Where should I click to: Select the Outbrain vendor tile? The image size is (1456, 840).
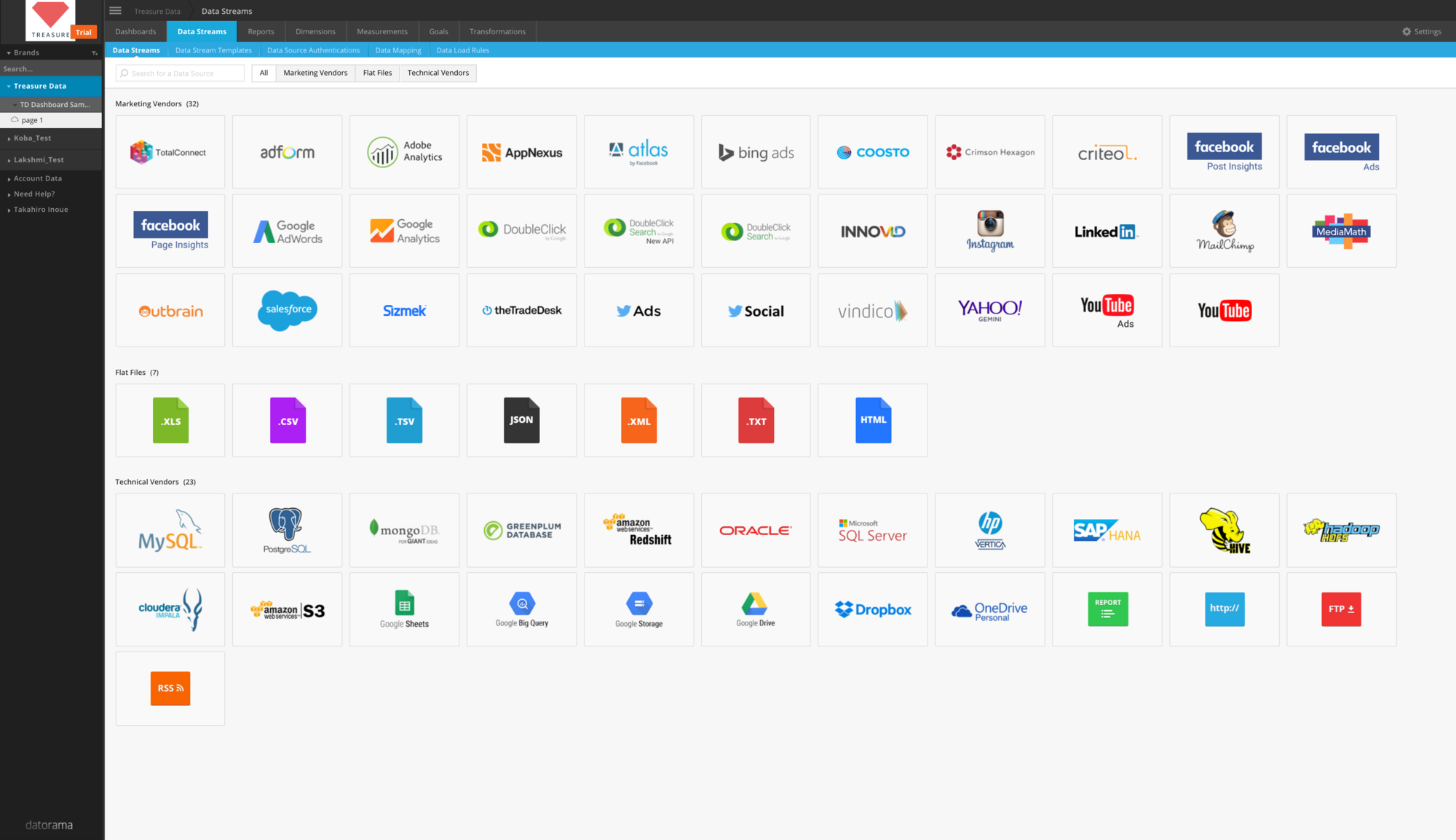170,311
